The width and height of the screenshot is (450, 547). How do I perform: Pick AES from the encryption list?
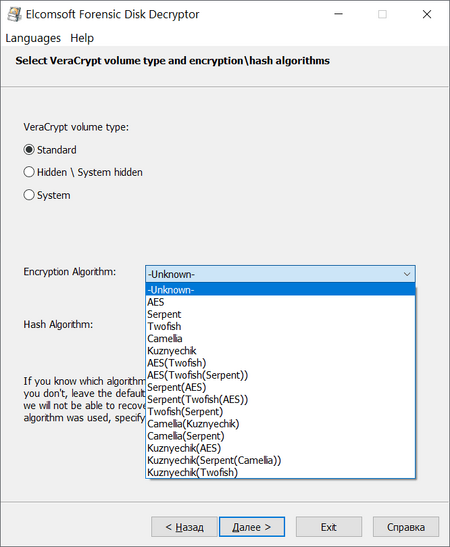pyautogui.click(x=280, y=302)
